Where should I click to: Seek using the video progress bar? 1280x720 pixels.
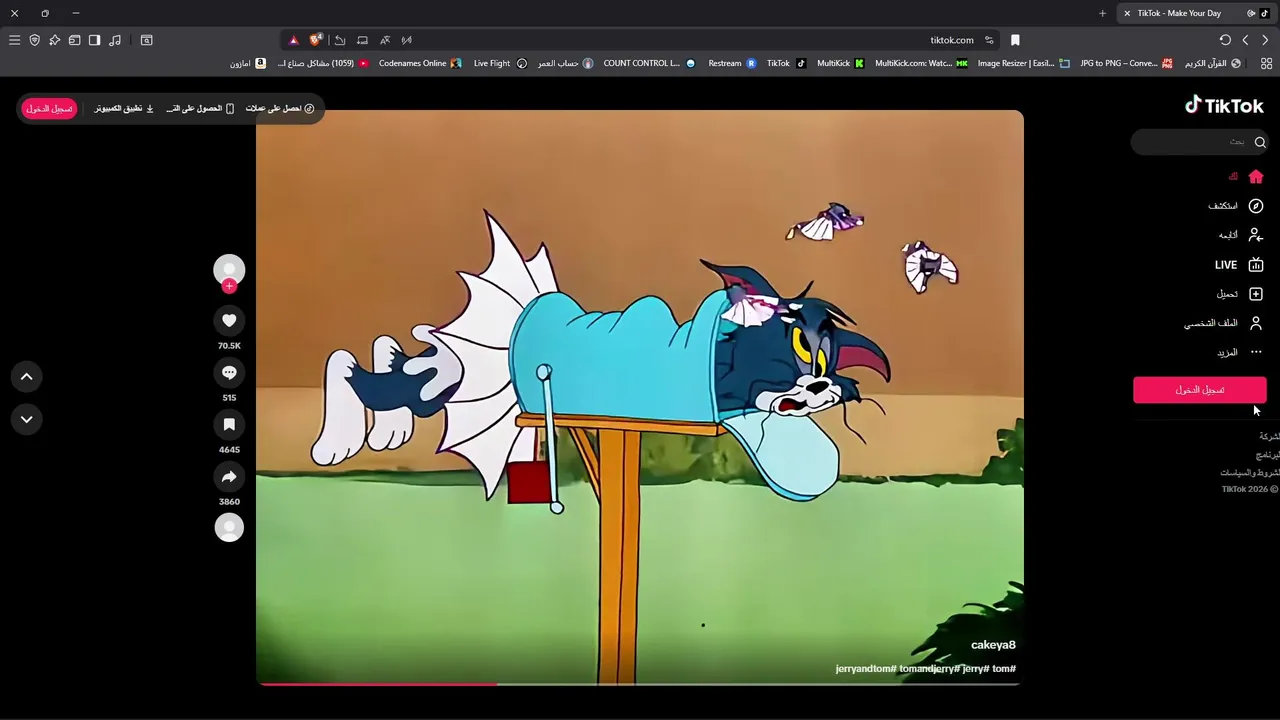pos(640,684)
